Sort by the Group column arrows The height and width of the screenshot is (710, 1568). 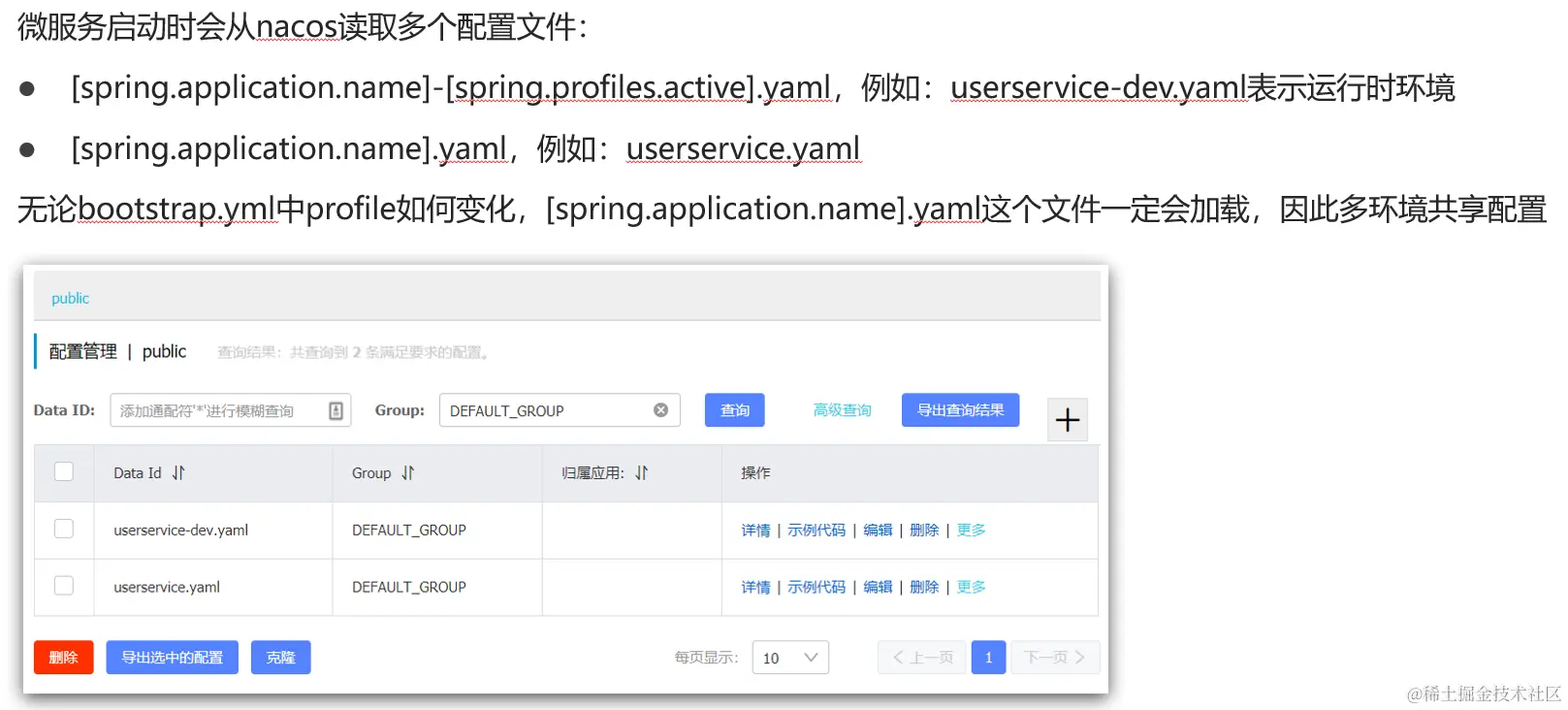coord(408,473)
